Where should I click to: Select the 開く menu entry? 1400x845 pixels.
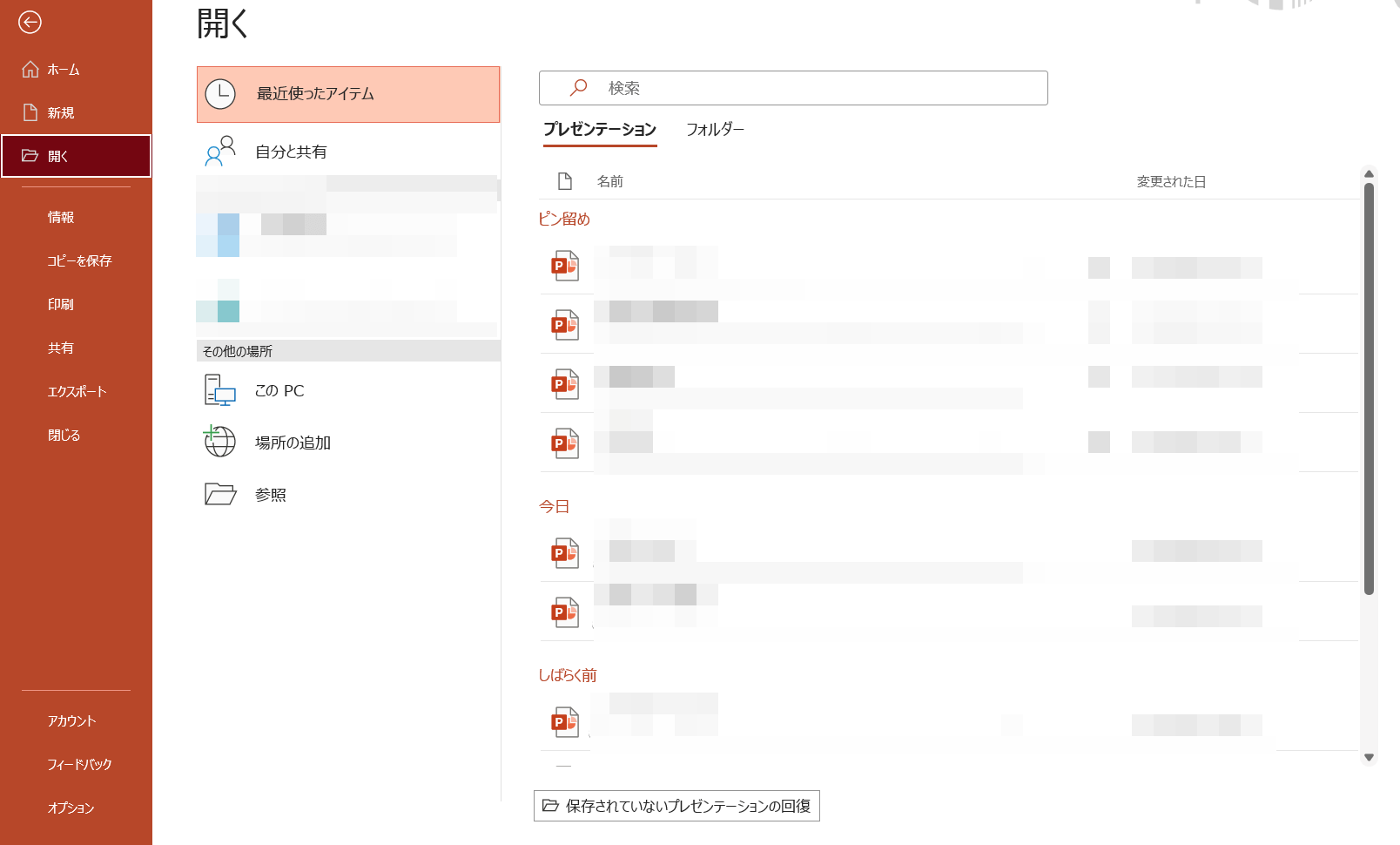click(x=76, y=156)
